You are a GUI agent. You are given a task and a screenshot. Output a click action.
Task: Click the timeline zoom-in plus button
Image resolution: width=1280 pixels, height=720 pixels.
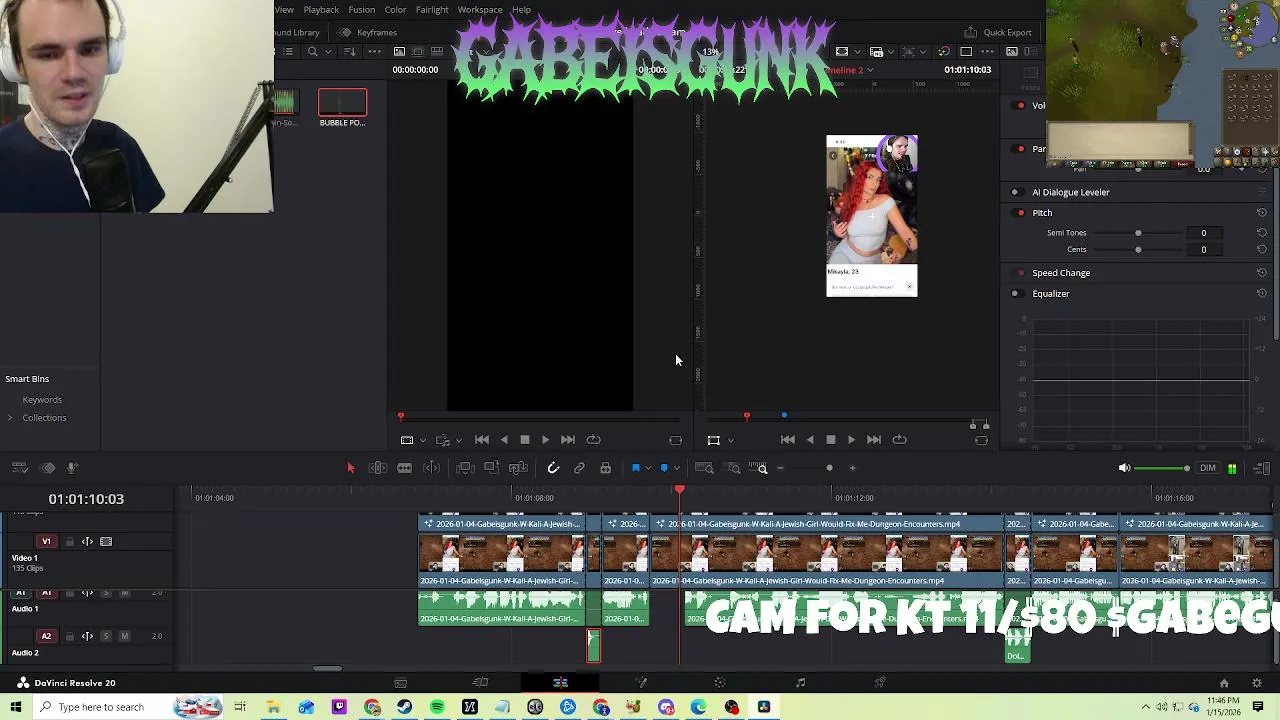point(852,468)
